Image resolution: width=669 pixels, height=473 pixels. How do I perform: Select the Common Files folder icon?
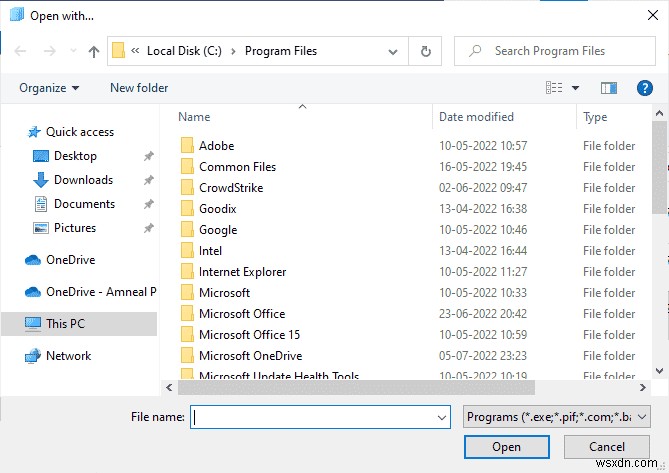pos(187,166)
